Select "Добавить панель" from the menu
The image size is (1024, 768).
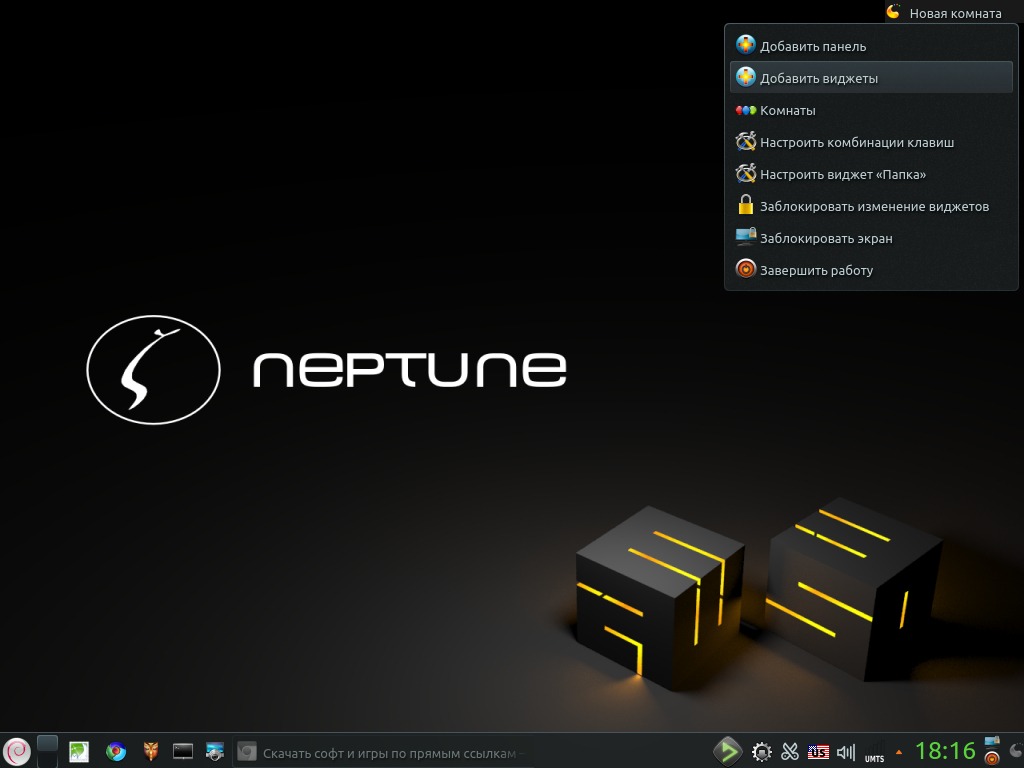[871, 46]
